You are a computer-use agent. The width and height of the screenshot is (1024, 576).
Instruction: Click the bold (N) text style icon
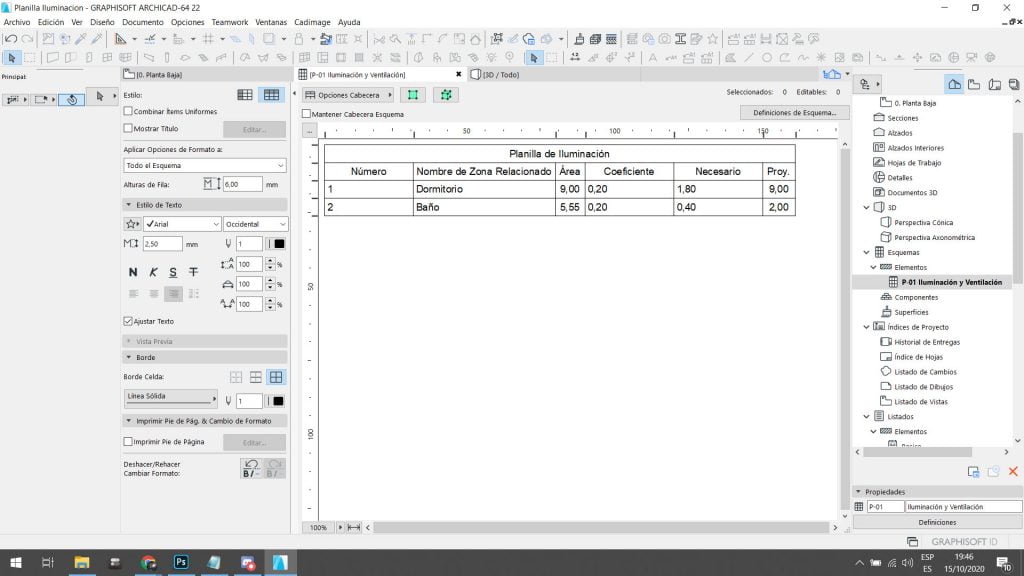pos(133,272)
